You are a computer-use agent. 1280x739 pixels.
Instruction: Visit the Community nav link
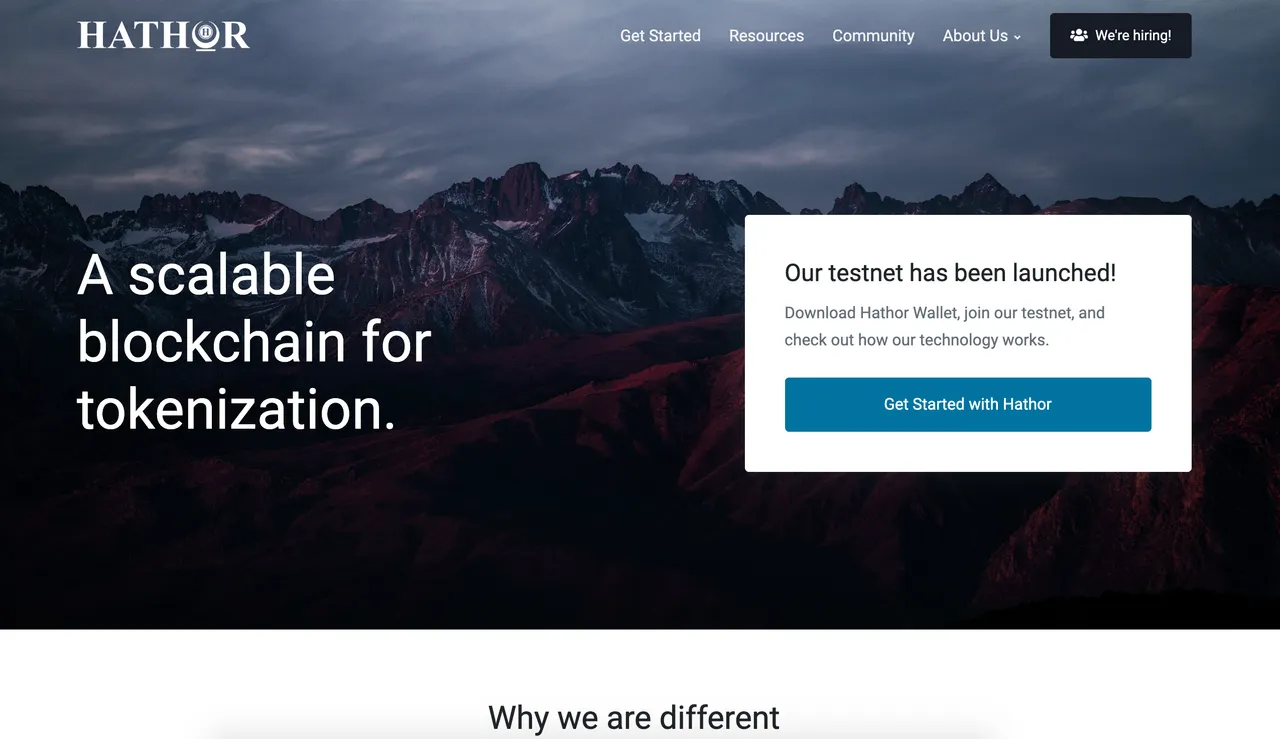pyautogui.click(x=873, y=35)
